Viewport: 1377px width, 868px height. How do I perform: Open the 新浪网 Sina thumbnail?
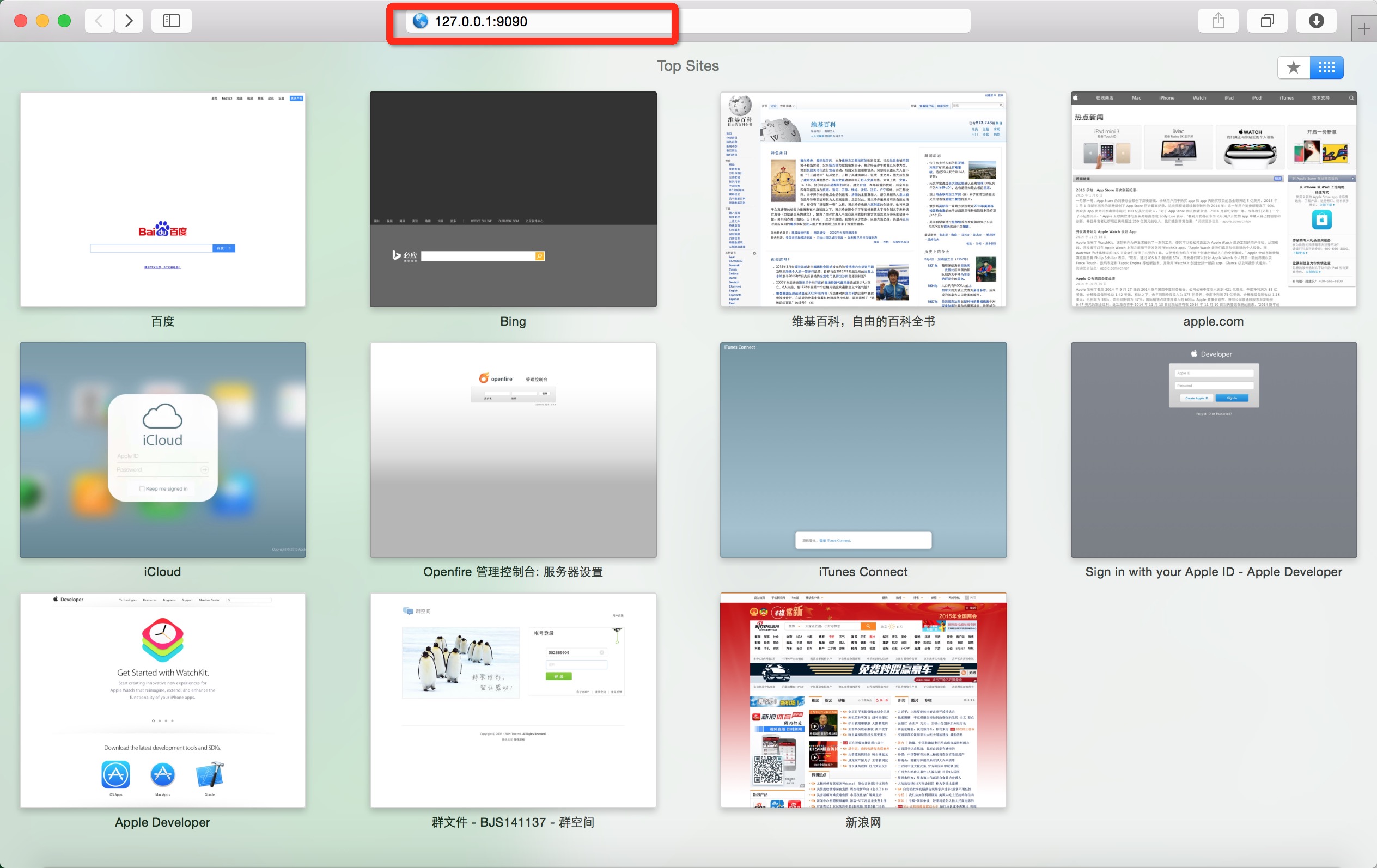pos(863,700)
